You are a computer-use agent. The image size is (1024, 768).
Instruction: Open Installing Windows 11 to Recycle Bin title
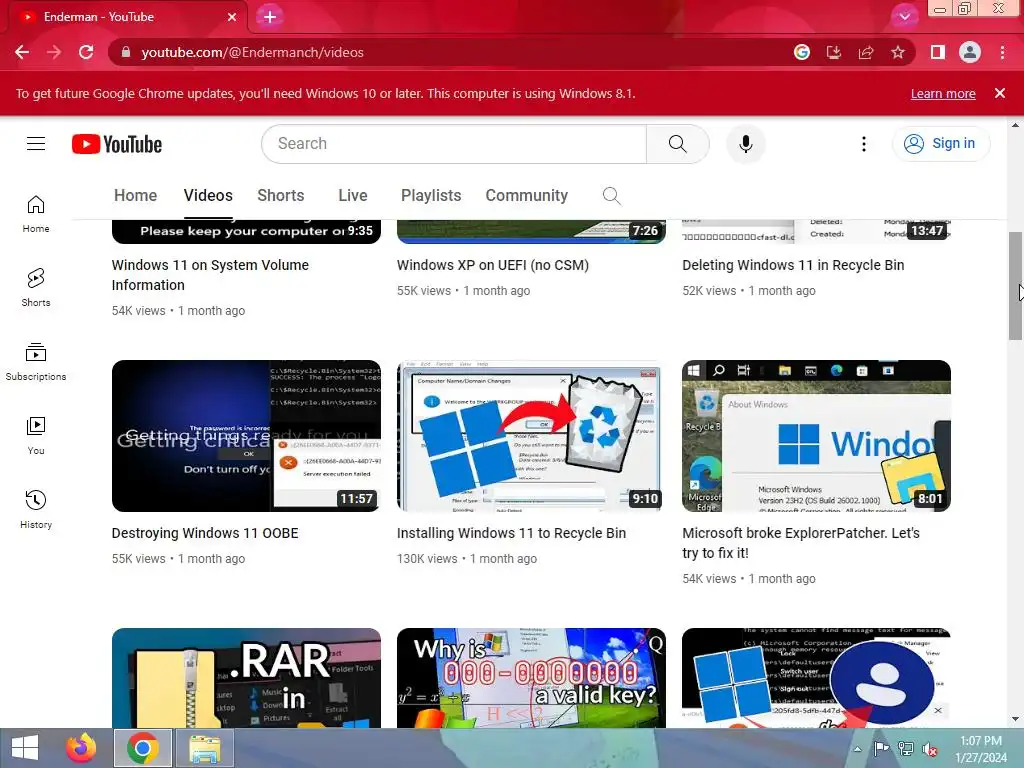pos(511,533)
